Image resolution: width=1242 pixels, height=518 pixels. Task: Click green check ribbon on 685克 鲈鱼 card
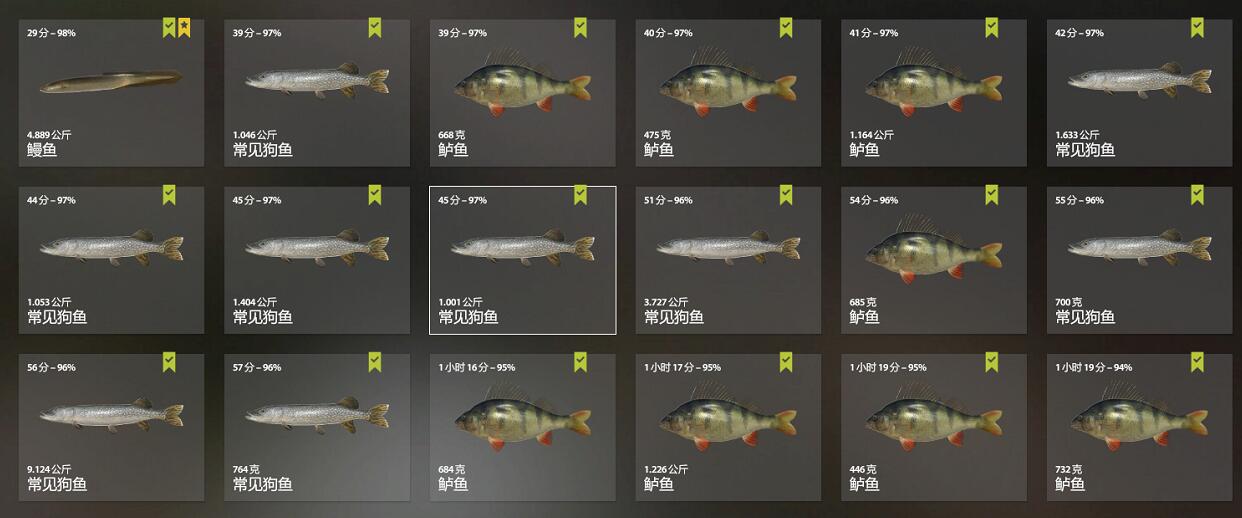click(991, 195)
